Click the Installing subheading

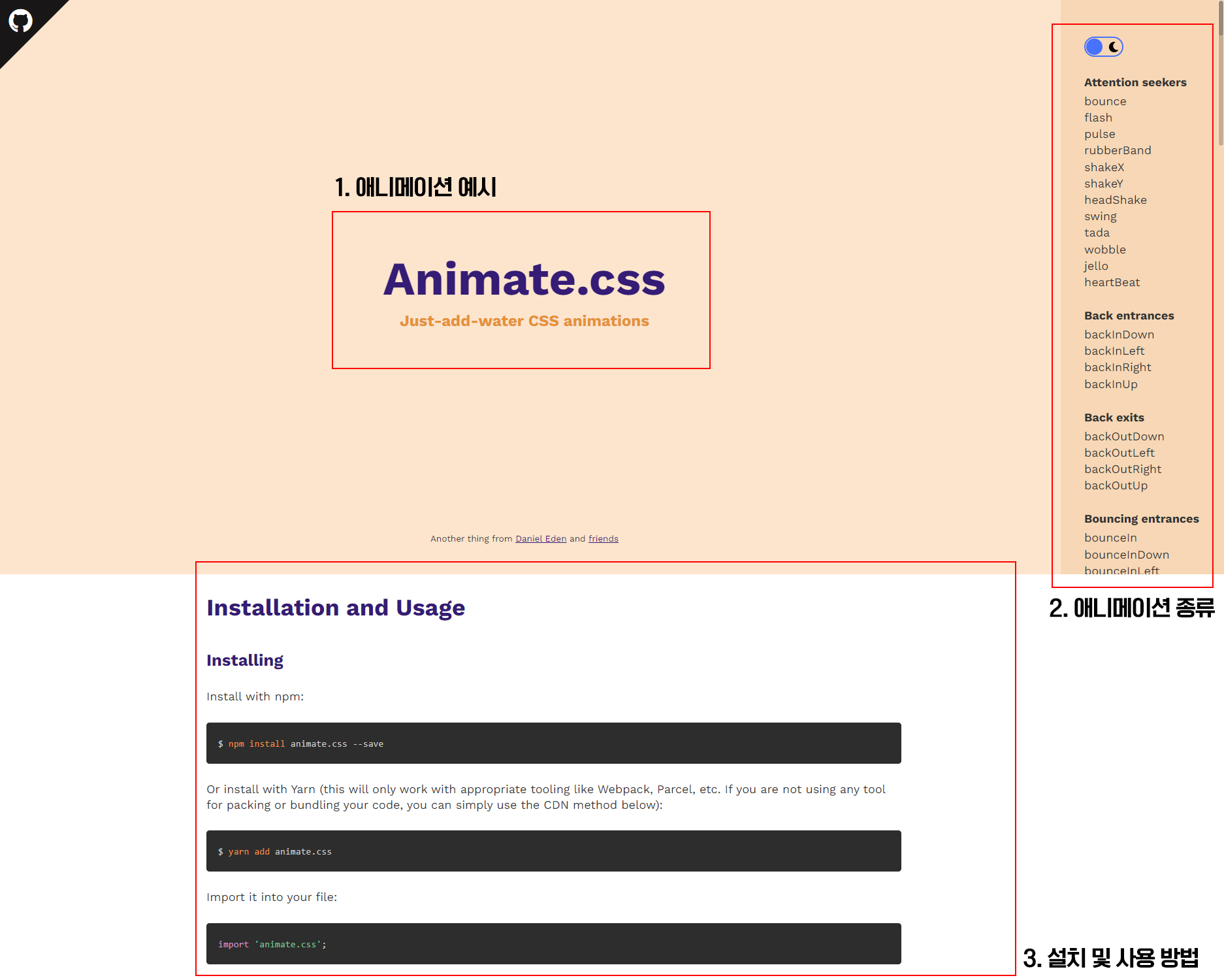(245, 661)
